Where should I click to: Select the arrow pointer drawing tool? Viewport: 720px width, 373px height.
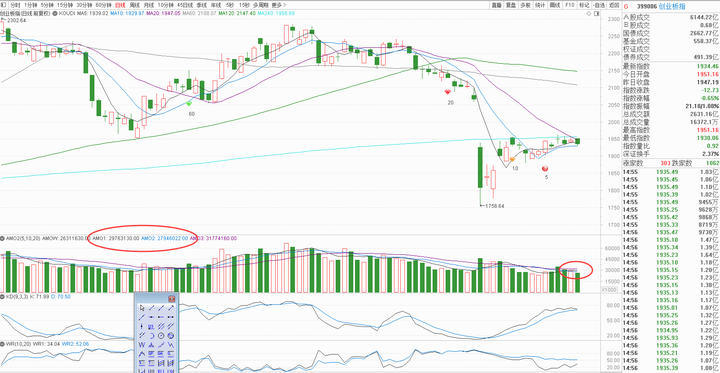(x=142, y=308)
